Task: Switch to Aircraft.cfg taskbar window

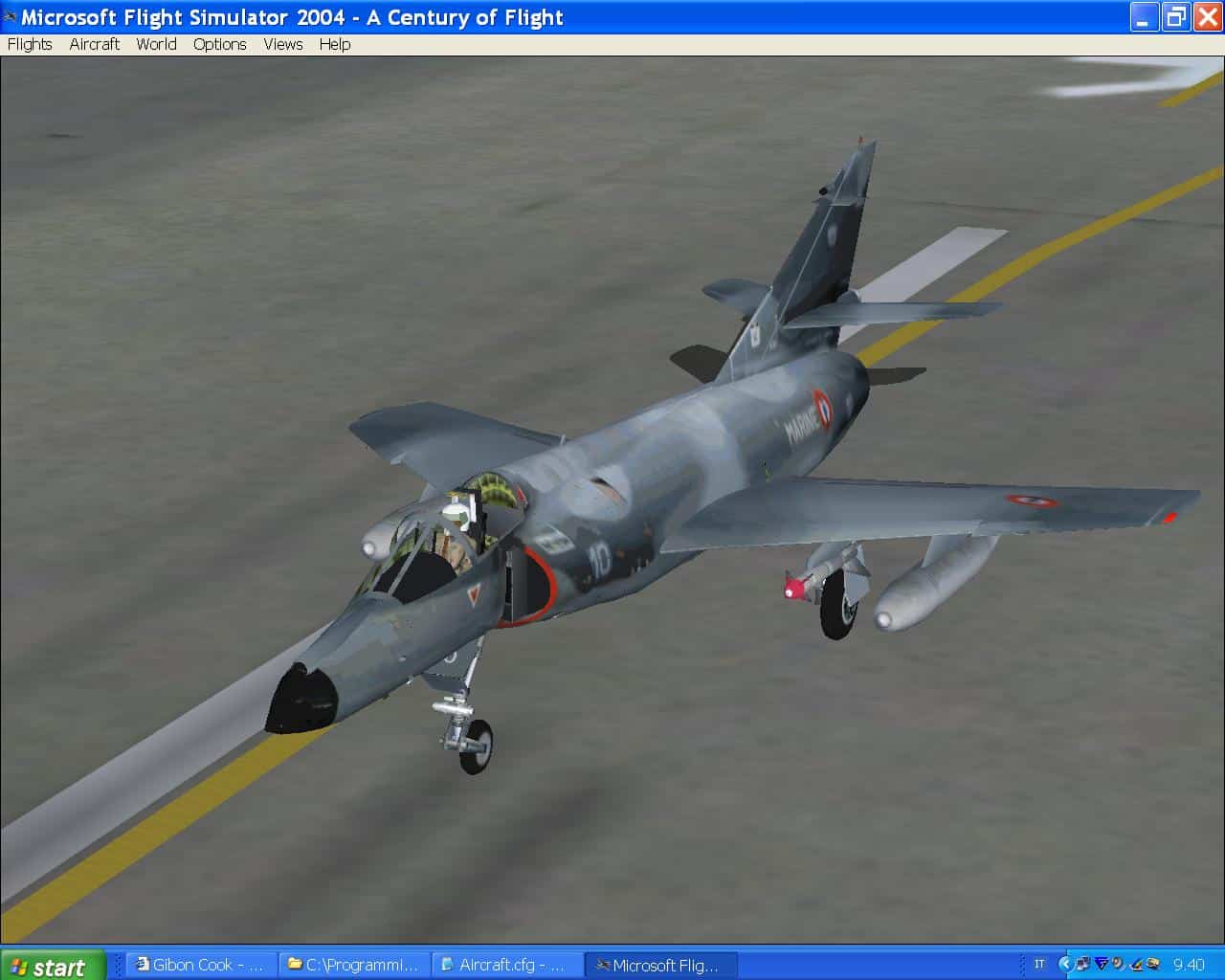Action: [x=506, y=965]
